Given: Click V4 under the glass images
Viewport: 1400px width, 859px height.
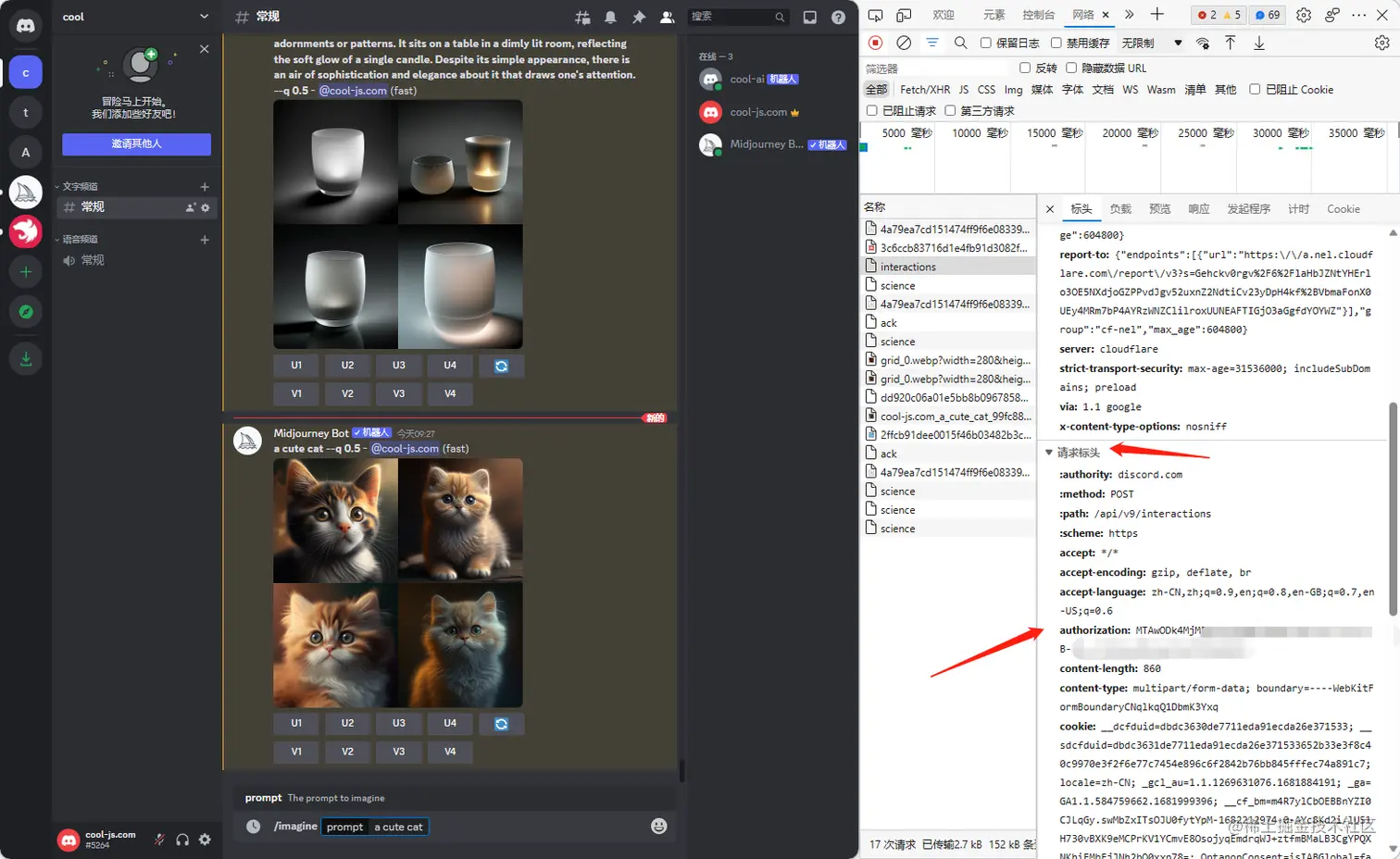Looking at the screenshot, I should 450,393.
